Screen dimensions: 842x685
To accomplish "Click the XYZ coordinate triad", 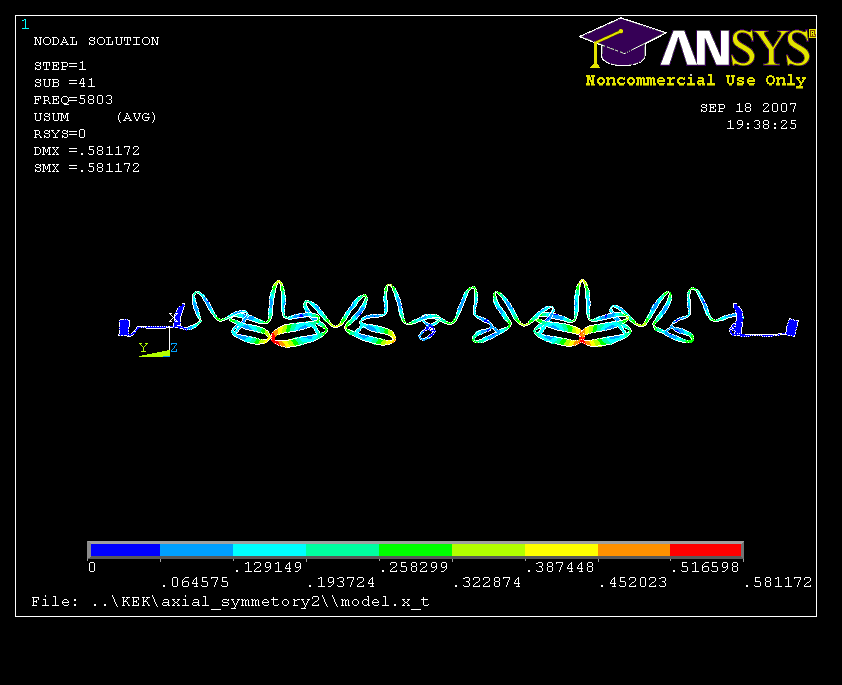I will (158, 336).
